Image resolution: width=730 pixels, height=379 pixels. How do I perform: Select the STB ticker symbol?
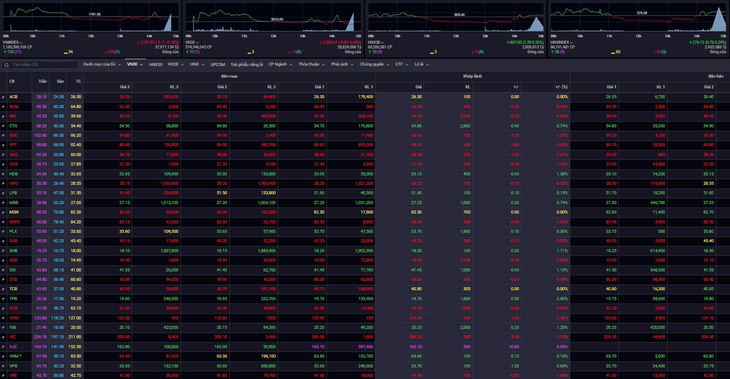[x=13, y=279]
